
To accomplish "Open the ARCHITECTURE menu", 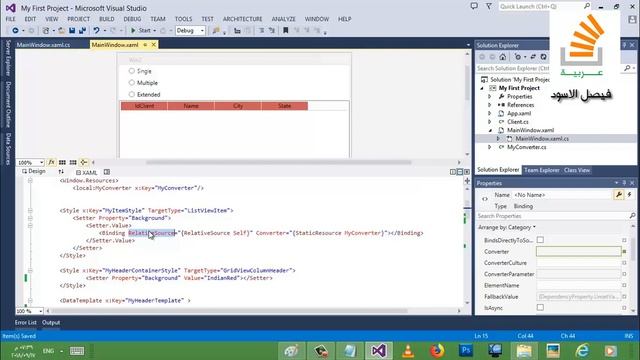I will tap(242, 19).
